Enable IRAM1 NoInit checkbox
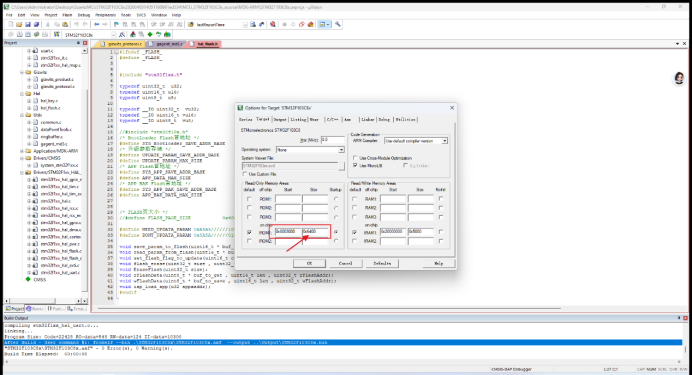 (441, 232)
